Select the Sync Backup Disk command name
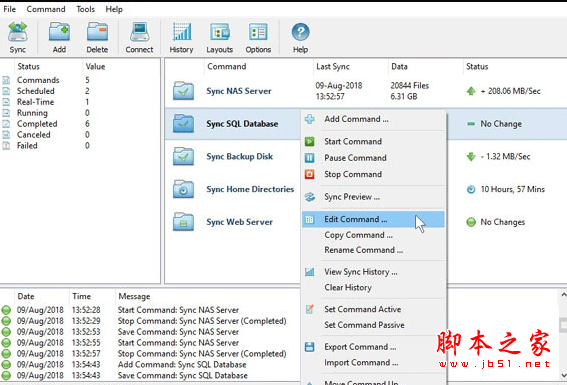Viewport: 567px width, 385px height. pos(239,157)
